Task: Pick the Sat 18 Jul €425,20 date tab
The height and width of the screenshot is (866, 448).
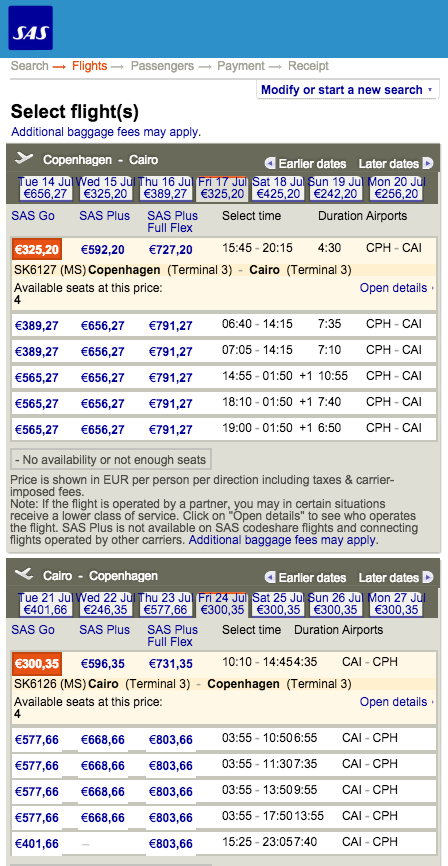Action: coord(278,188)
